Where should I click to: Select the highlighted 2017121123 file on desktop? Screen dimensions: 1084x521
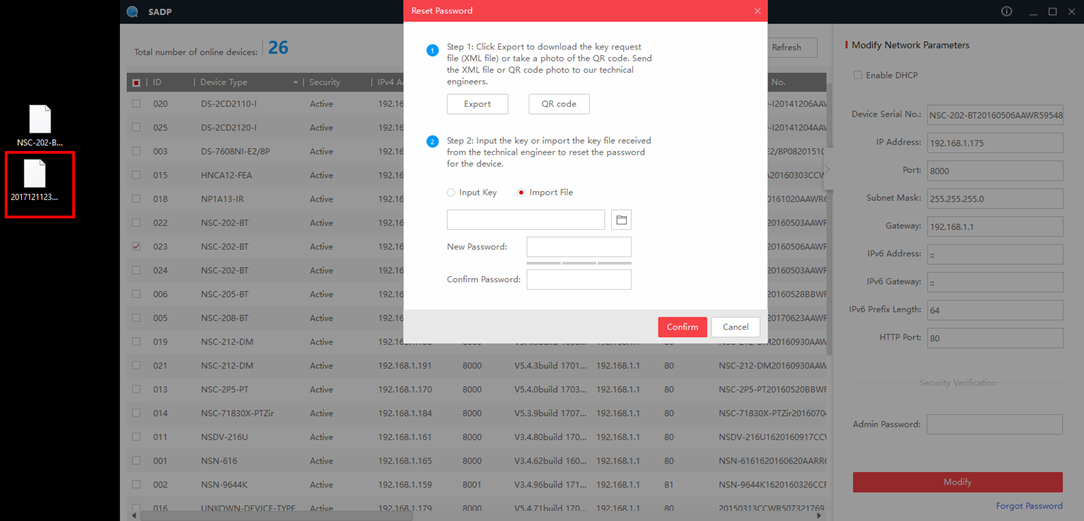pos(35,180)
